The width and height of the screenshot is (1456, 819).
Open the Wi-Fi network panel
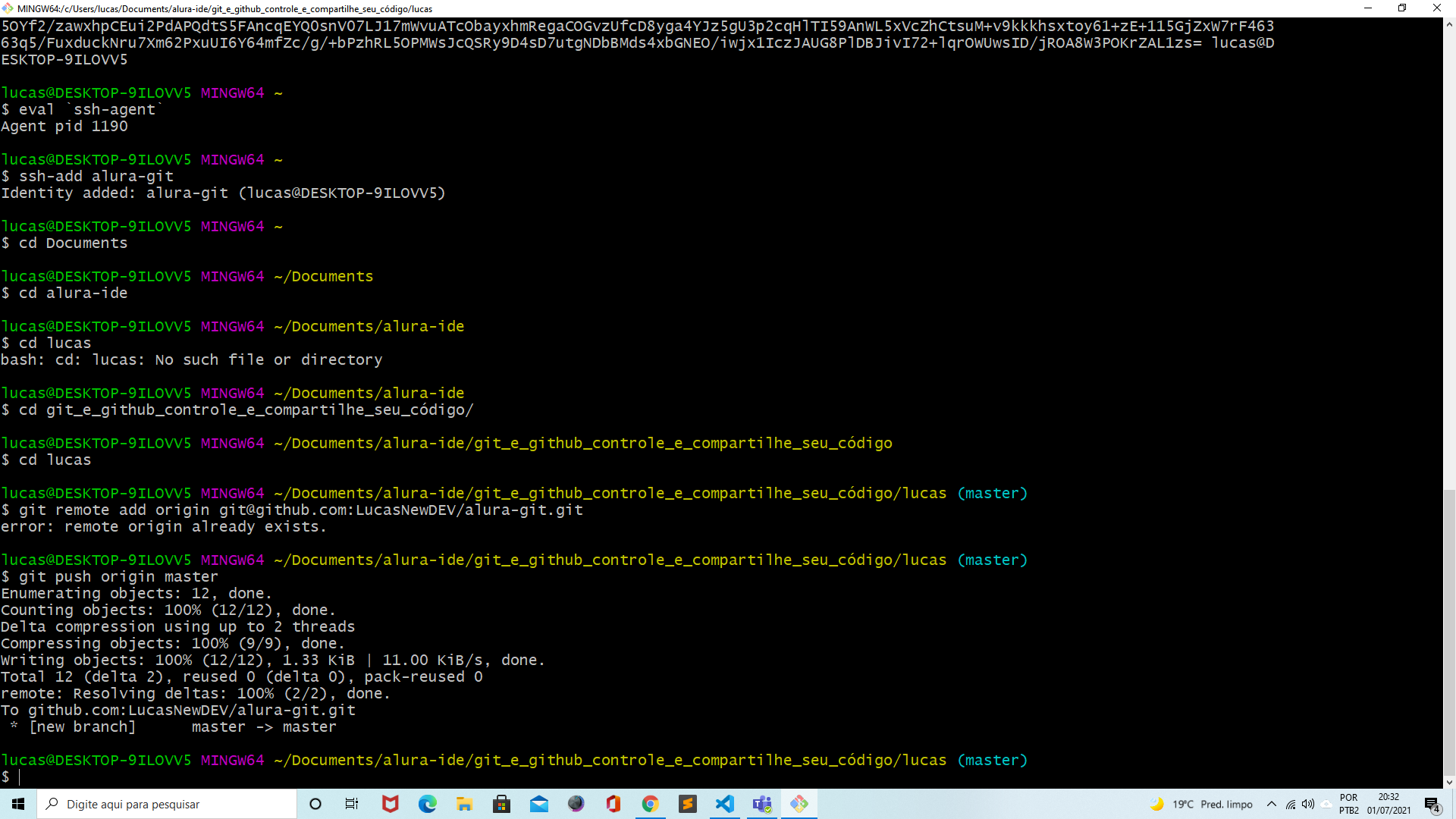[1290, 804]
